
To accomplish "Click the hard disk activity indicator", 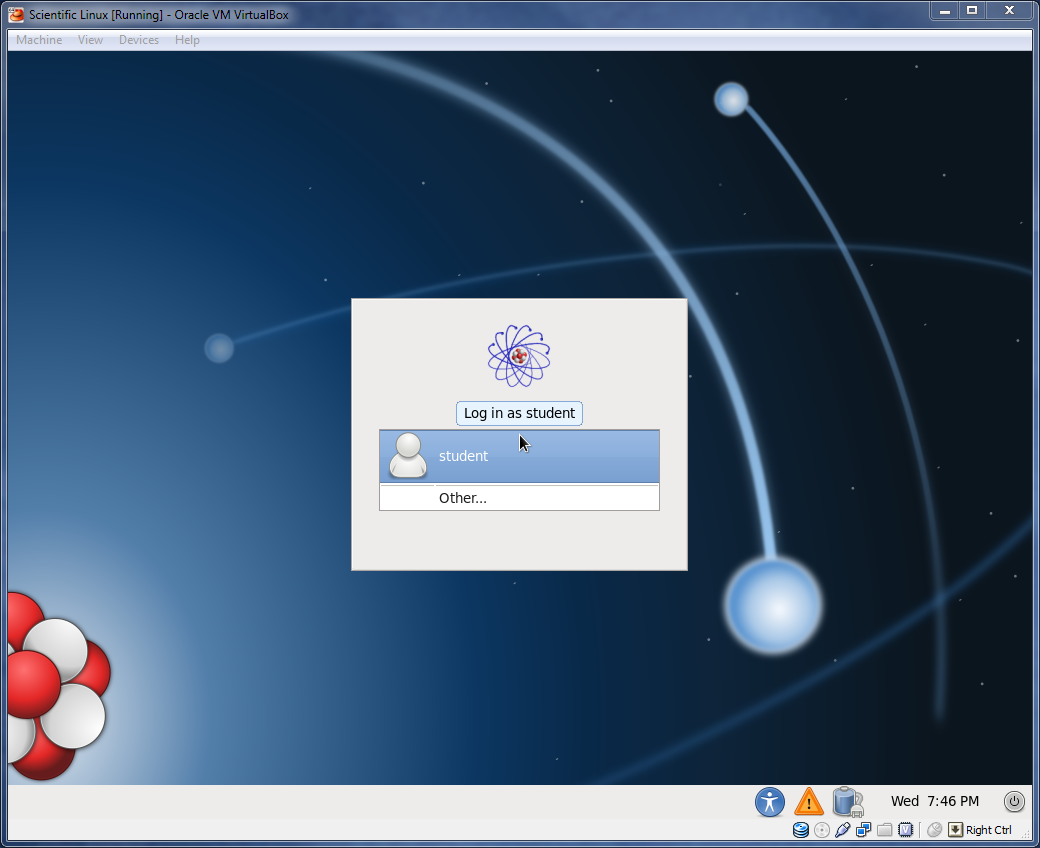I will (x=801, y=830).
